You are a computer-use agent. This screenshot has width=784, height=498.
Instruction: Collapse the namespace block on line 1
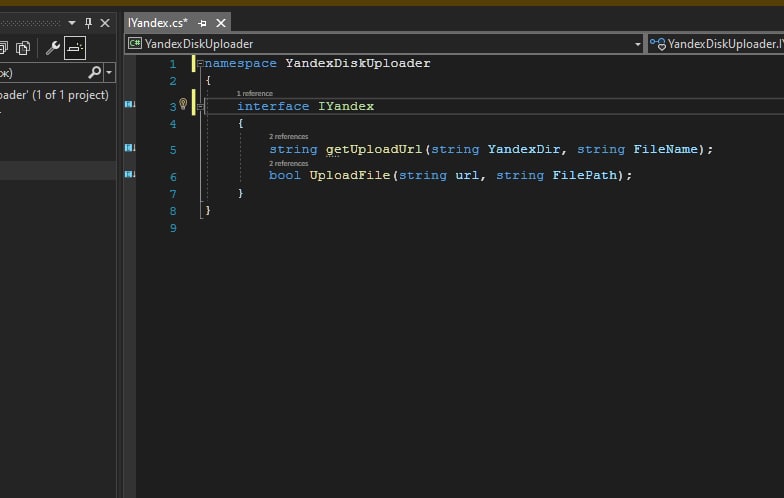tap(200, 64)
